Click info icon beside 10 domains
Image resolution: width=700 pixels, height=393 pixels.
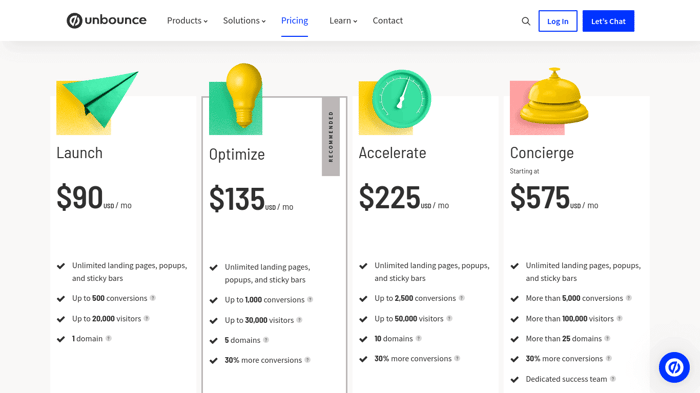tap(419, 339)
